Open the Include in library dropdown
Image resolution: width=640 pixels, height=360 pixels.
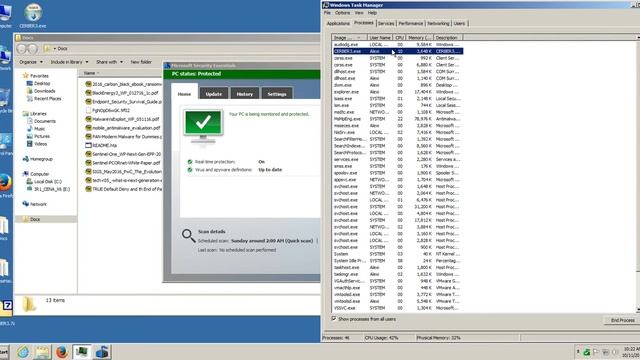pos(69,62)
